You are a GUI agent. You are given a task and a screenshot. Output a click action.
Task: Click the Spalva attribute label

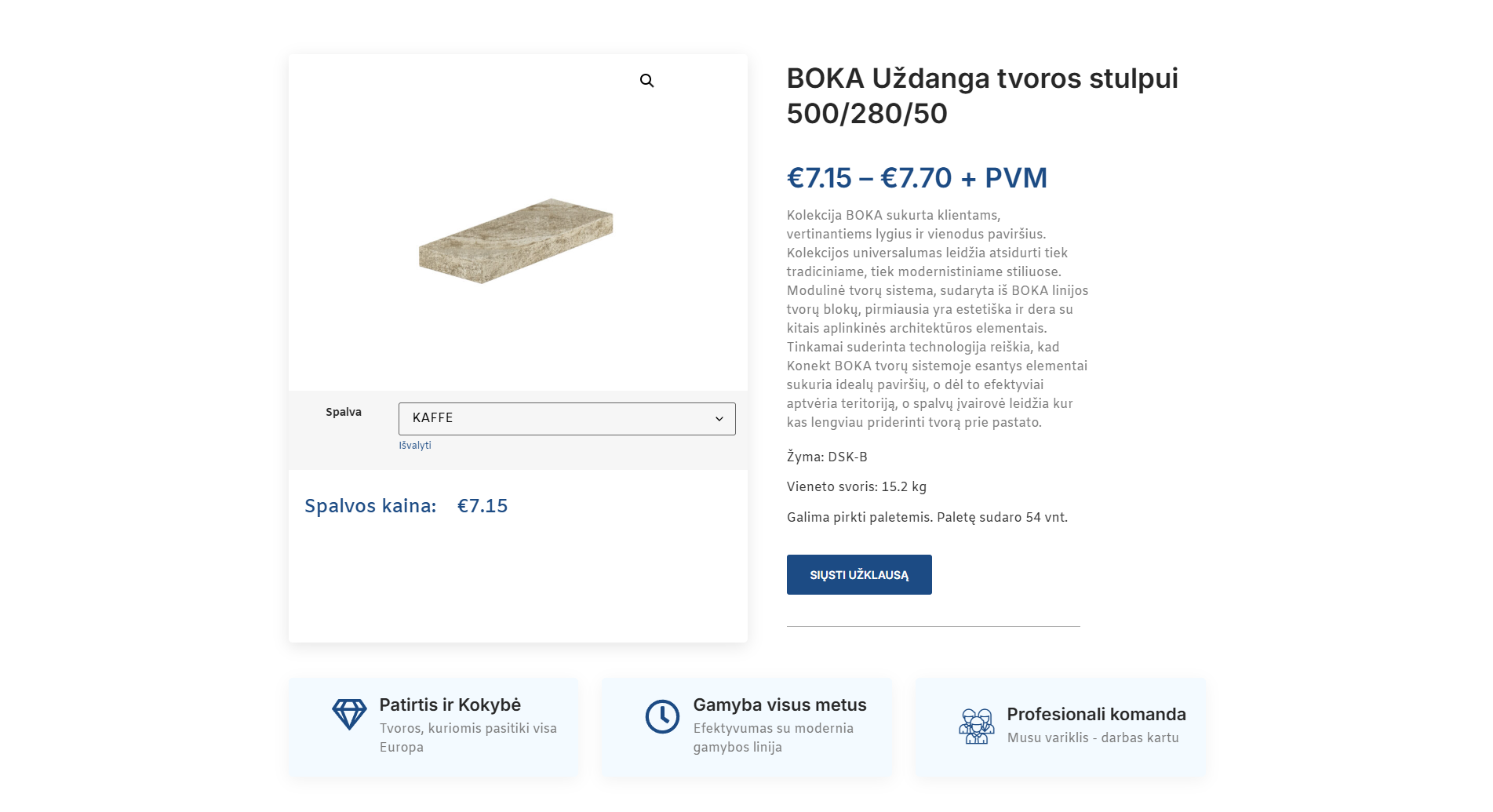[344, 412]
